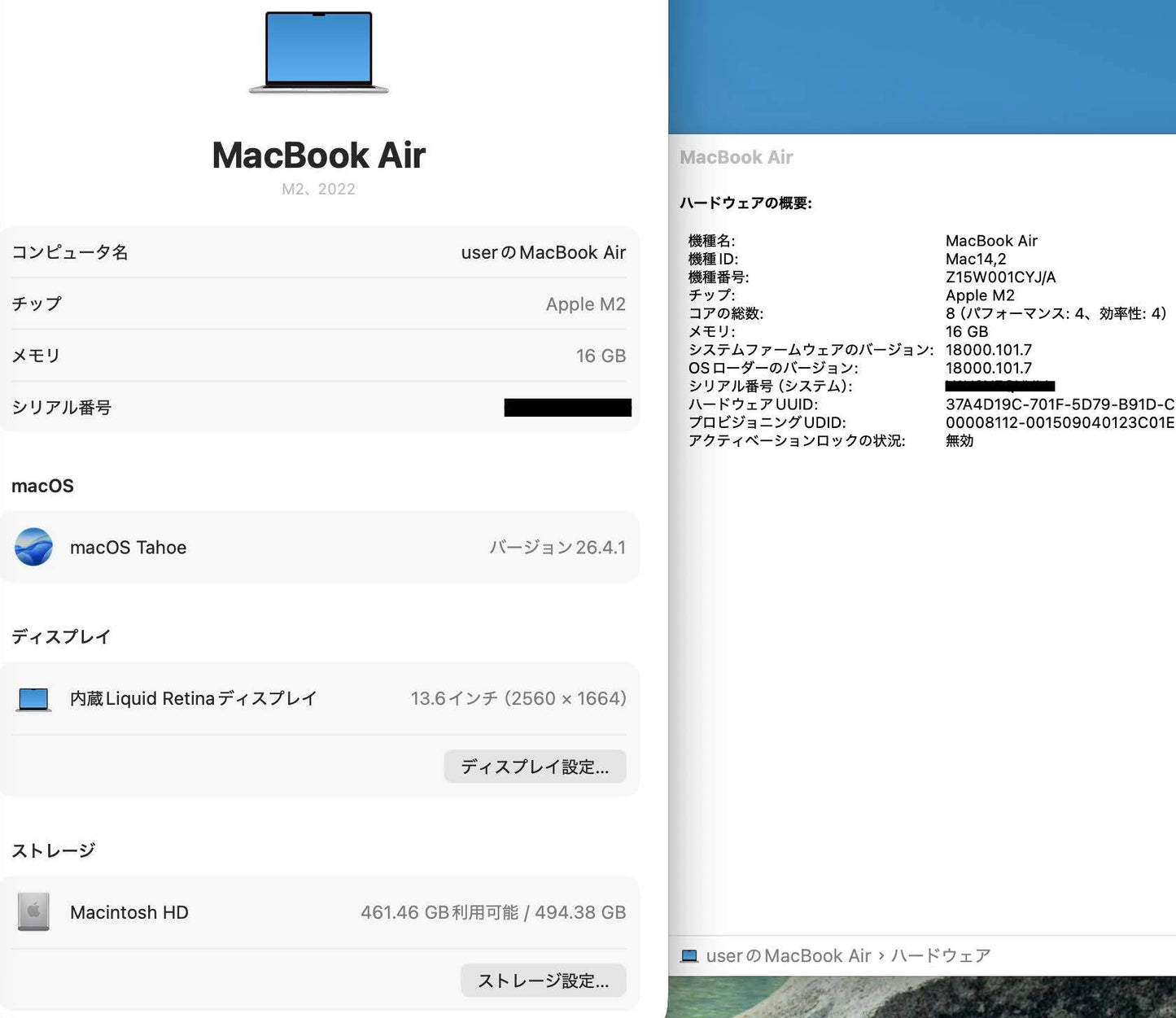Click the 機種ID value Mac14,2
Viewport: 1176px width, 1018px height.
coord(976,259)
